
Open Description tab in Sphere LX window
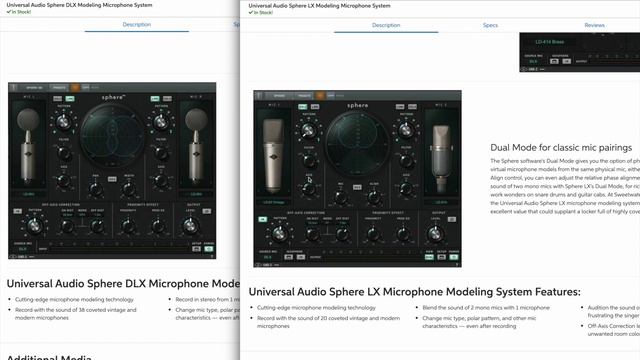click(386, 25)
